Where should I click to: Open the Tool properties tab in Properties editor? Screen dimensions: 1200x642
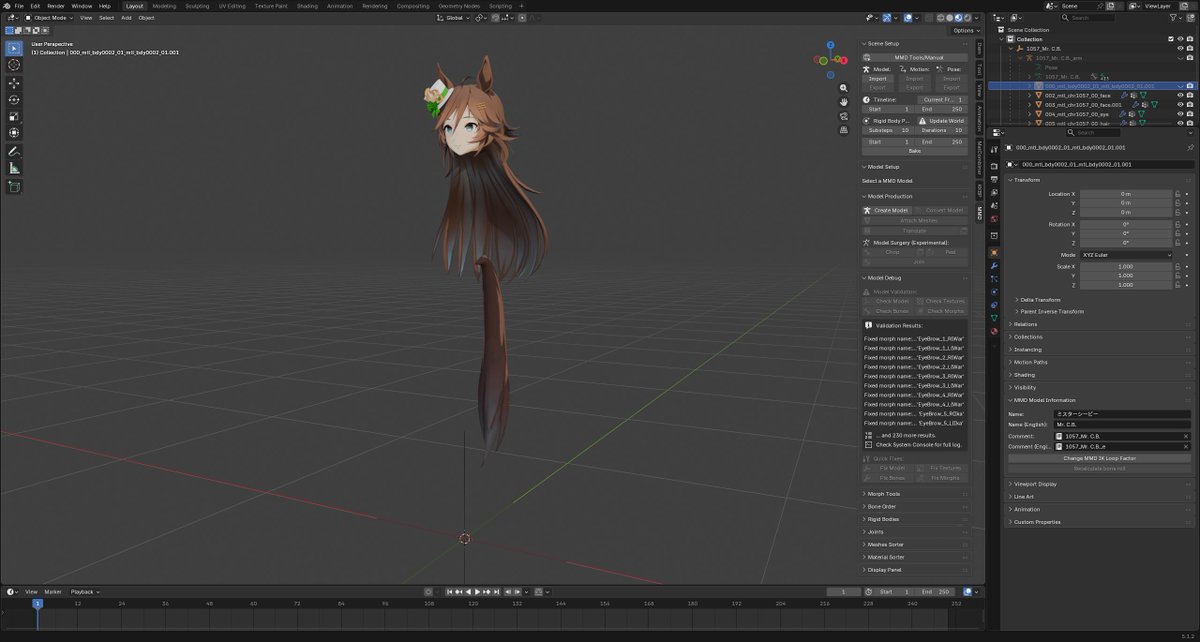click(x=994, y=149)
